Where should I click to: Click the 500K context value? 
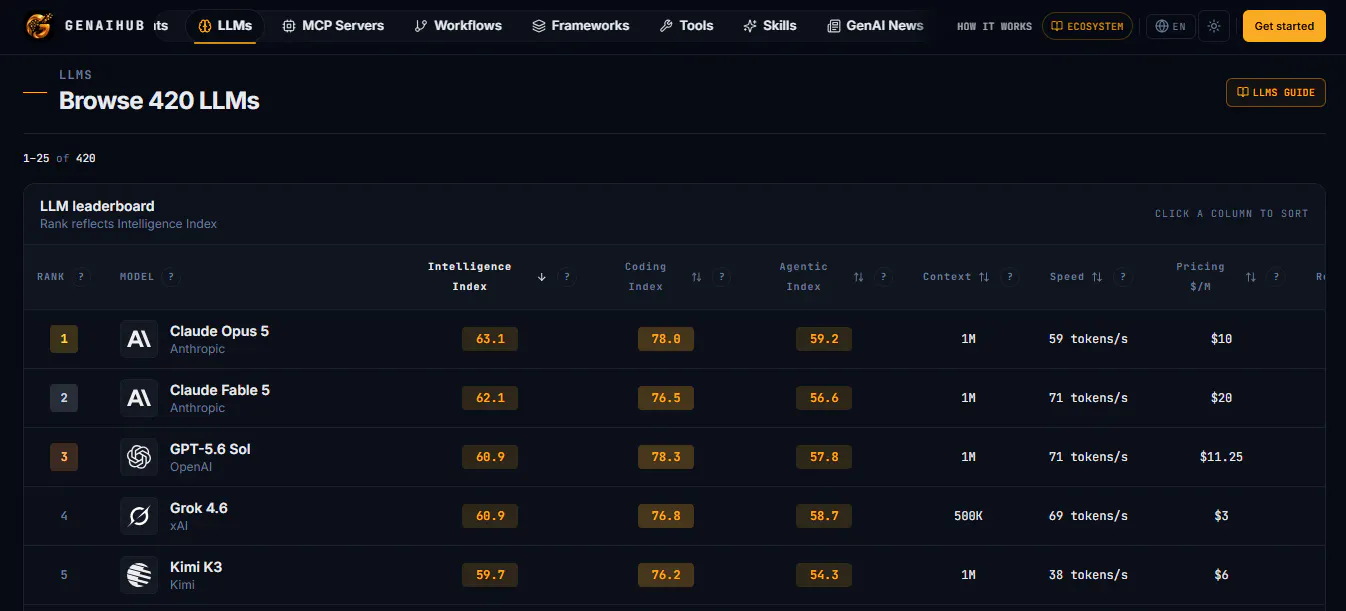click(968, 516)
